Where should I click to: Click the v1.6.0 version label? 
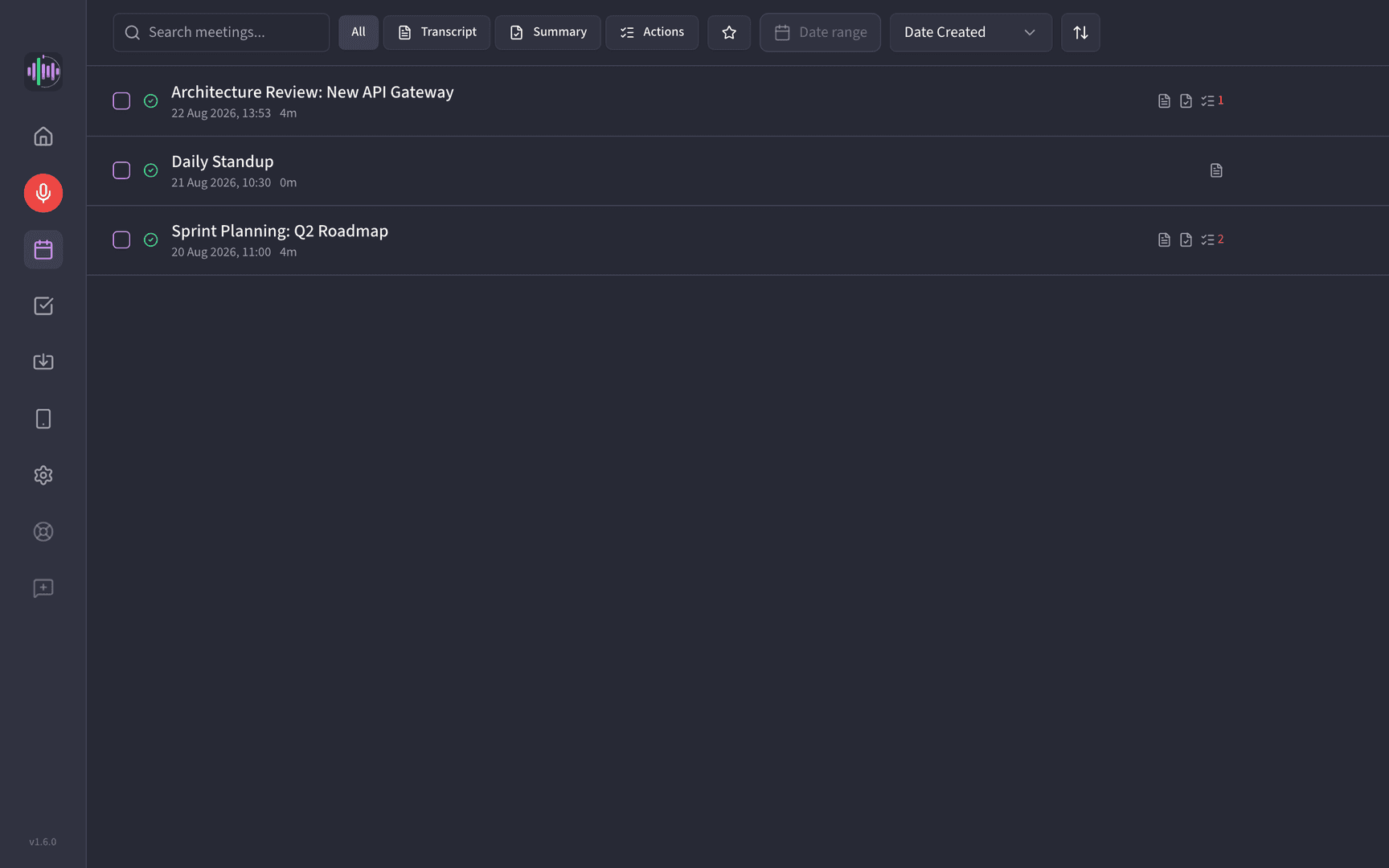[x=43, y=841]
